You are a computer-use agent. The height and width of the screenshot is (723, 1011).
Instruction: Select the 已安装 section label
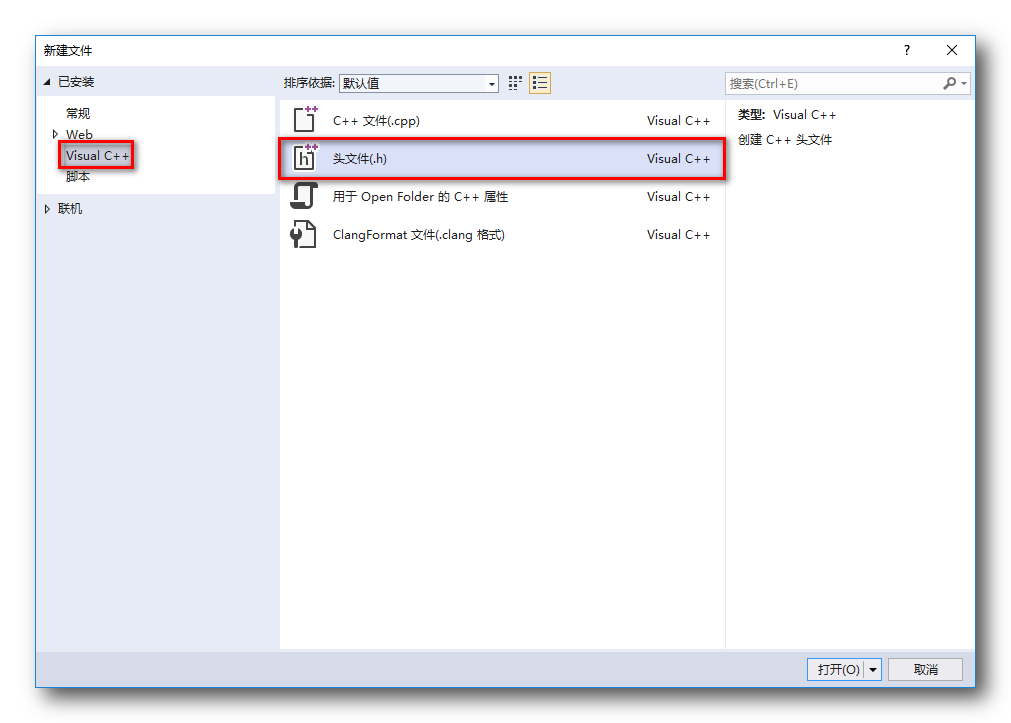click(x=76, y=82)
